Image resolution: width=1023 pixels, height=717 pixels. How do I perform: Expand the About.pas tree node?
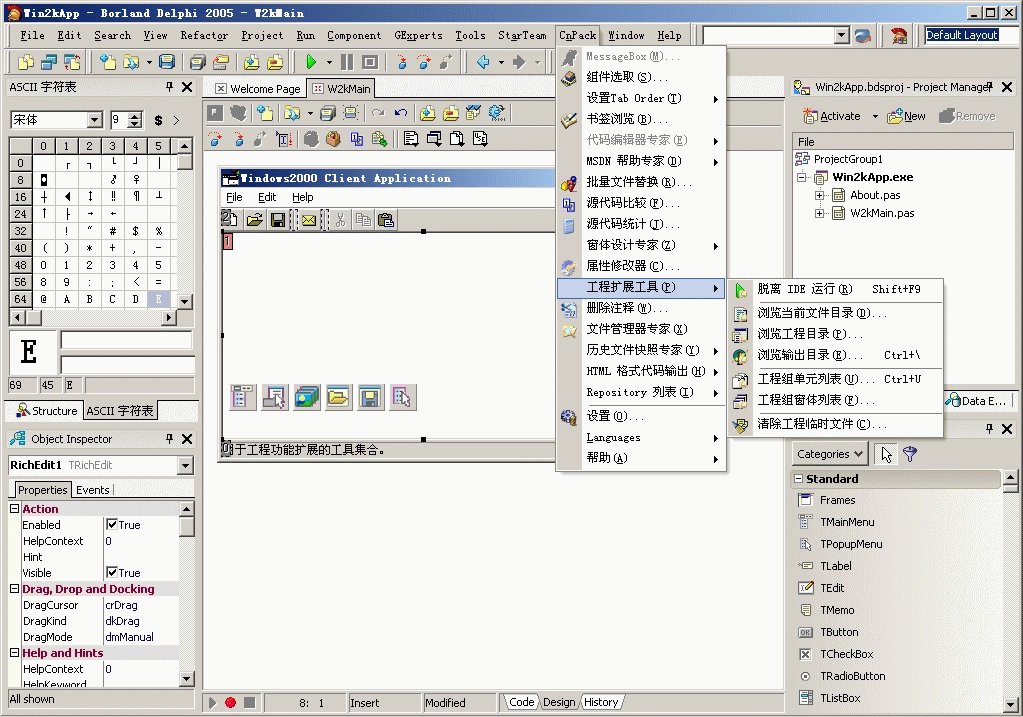click(820, 196)
